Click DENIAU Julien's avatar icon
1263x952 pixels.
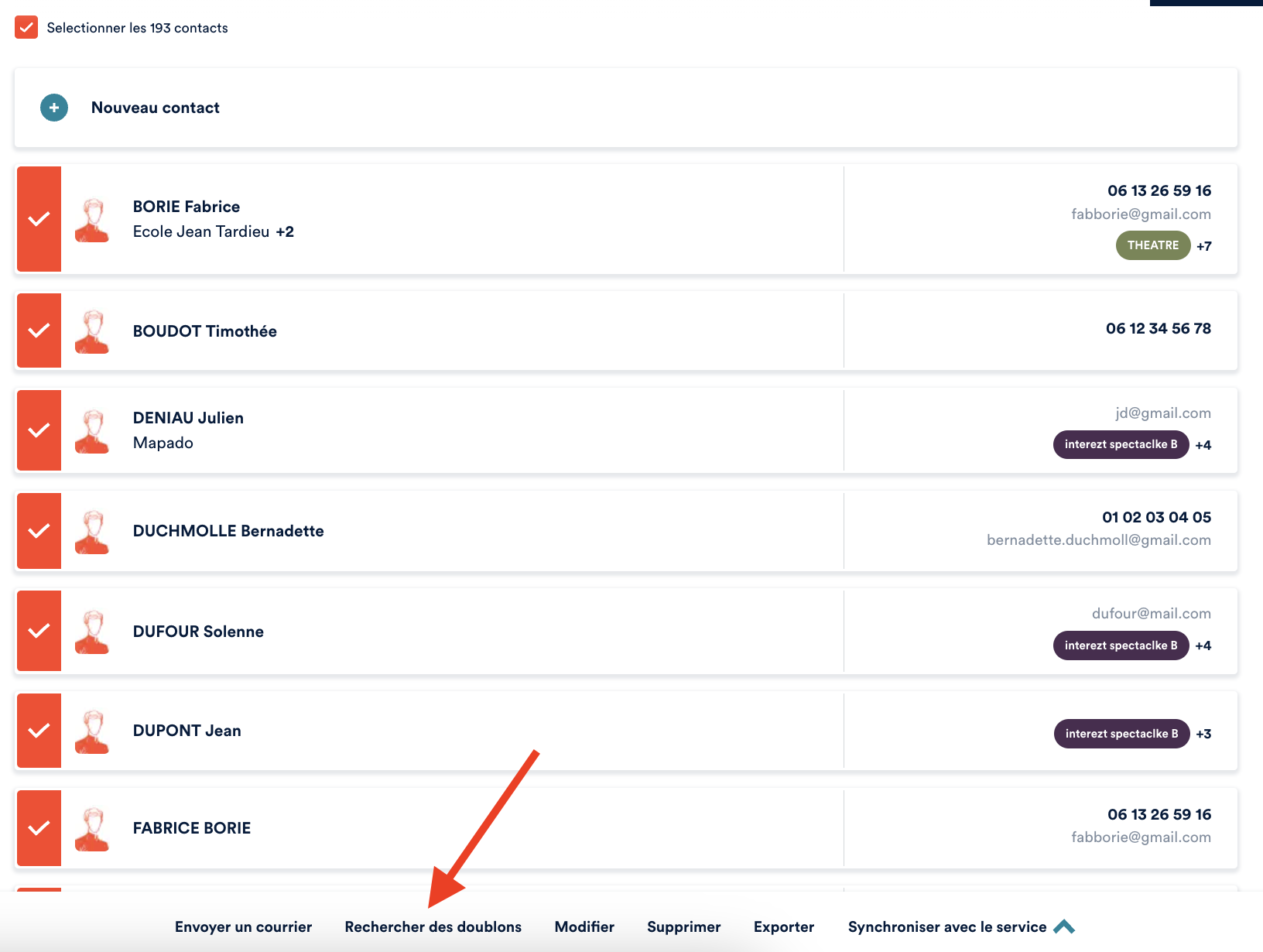[x=92, y=431]
